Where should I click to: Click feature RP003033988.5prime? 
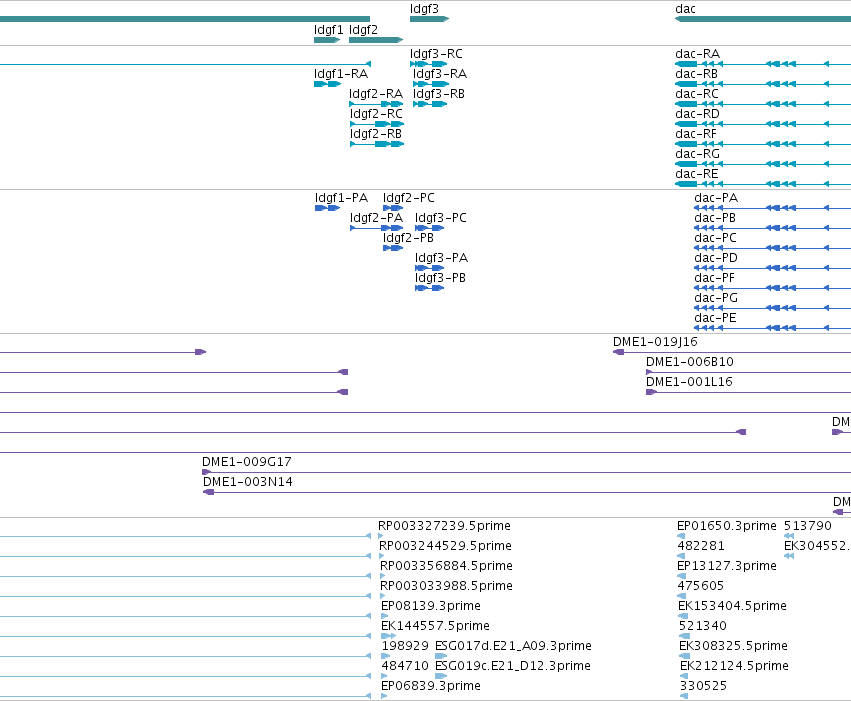click(446, 587)
